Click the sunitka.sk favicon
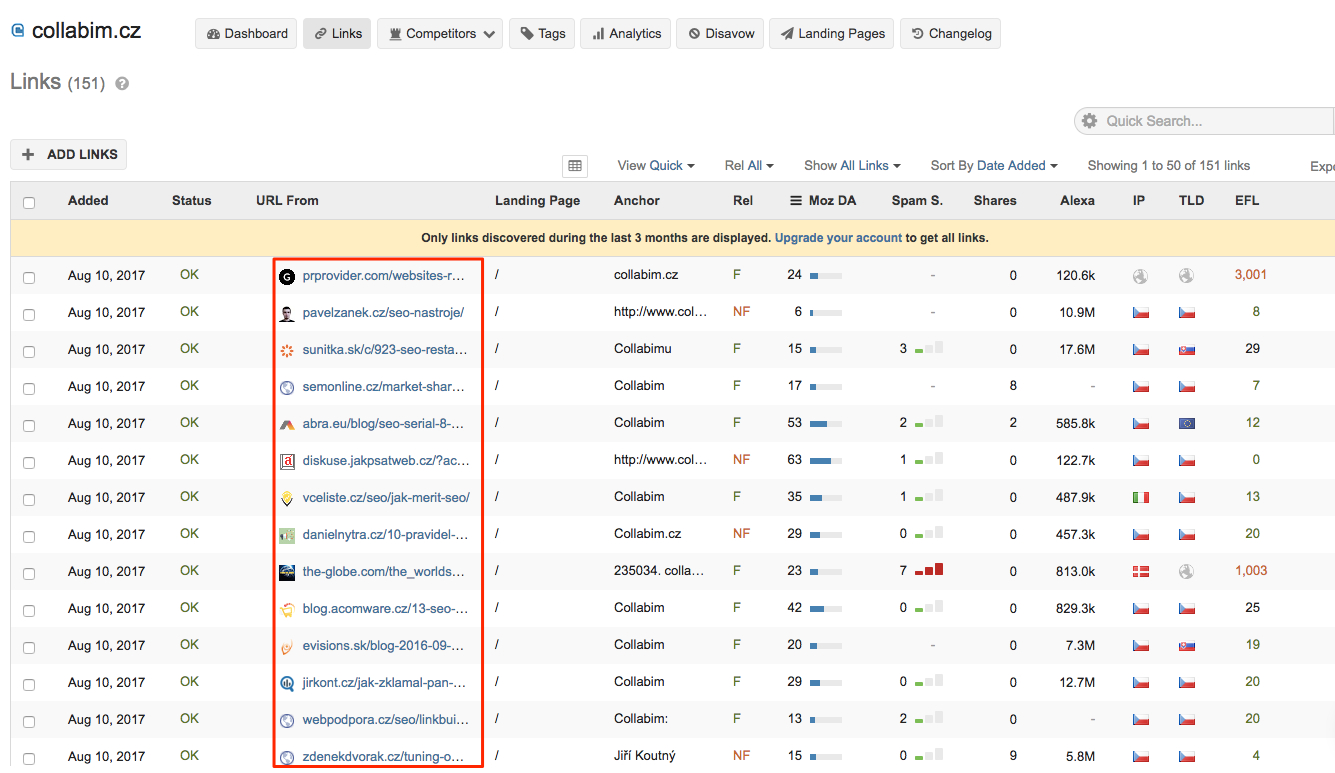Viewport: 1335px width, 773px height. coord(287,350)
